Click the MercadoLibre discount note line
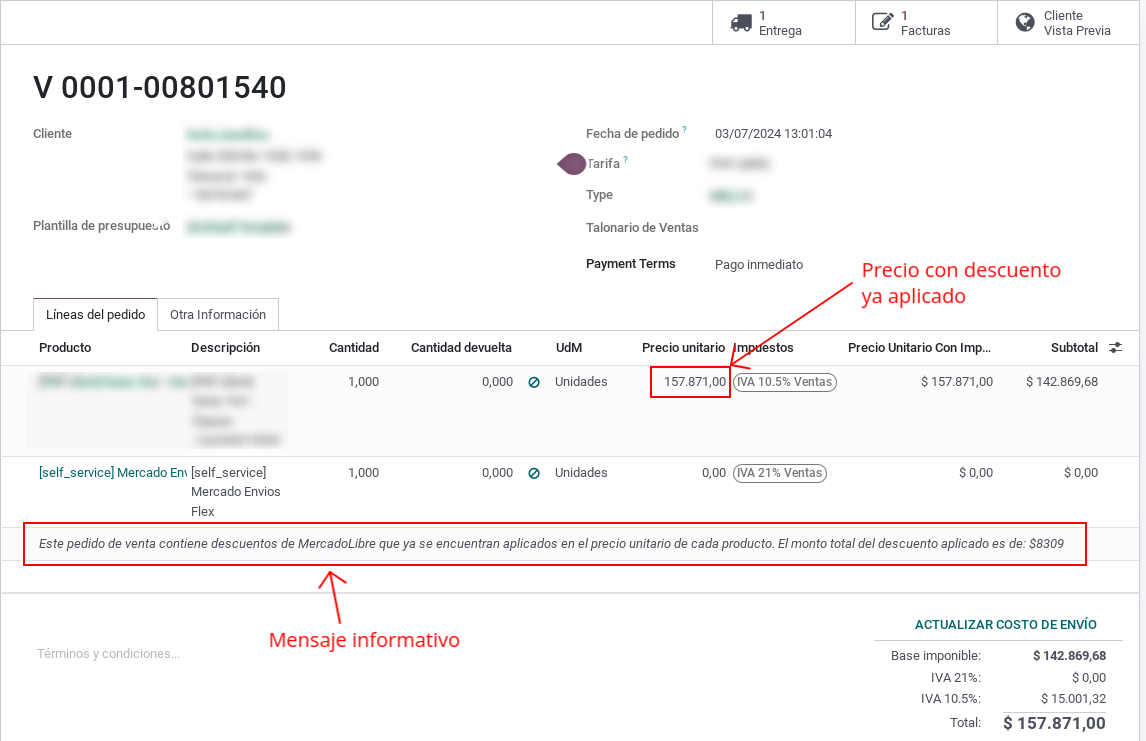This screenshot has width=1146, height=741. point(551,544)
